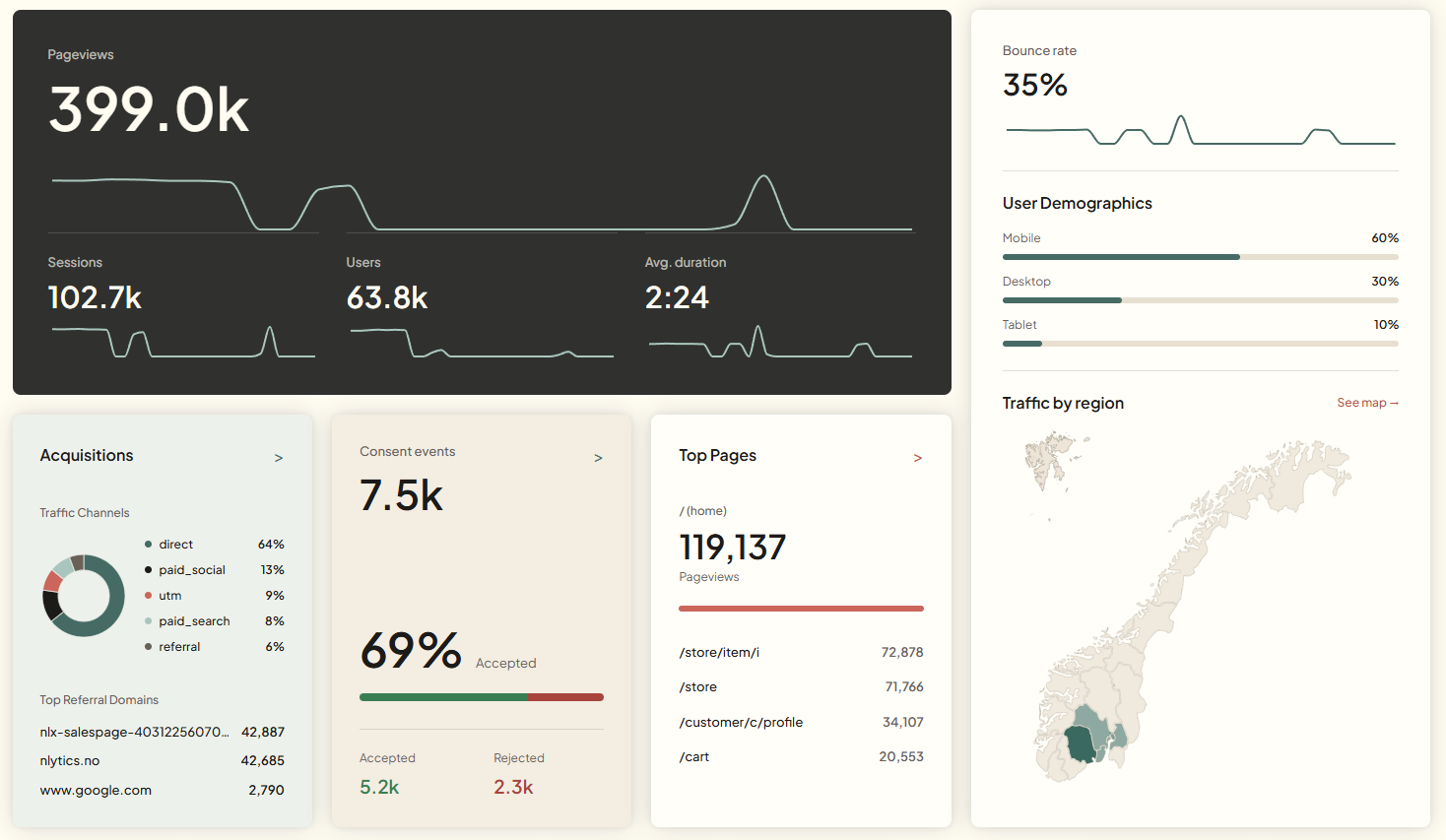
Task: Click the Bounce rate sparkline
Action: [1201, 130]
